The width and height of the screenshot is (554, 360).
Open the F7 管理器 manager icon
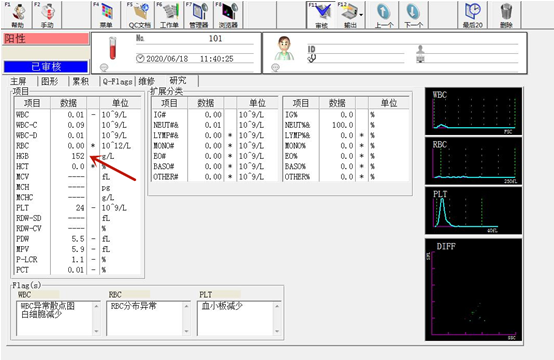199,15
